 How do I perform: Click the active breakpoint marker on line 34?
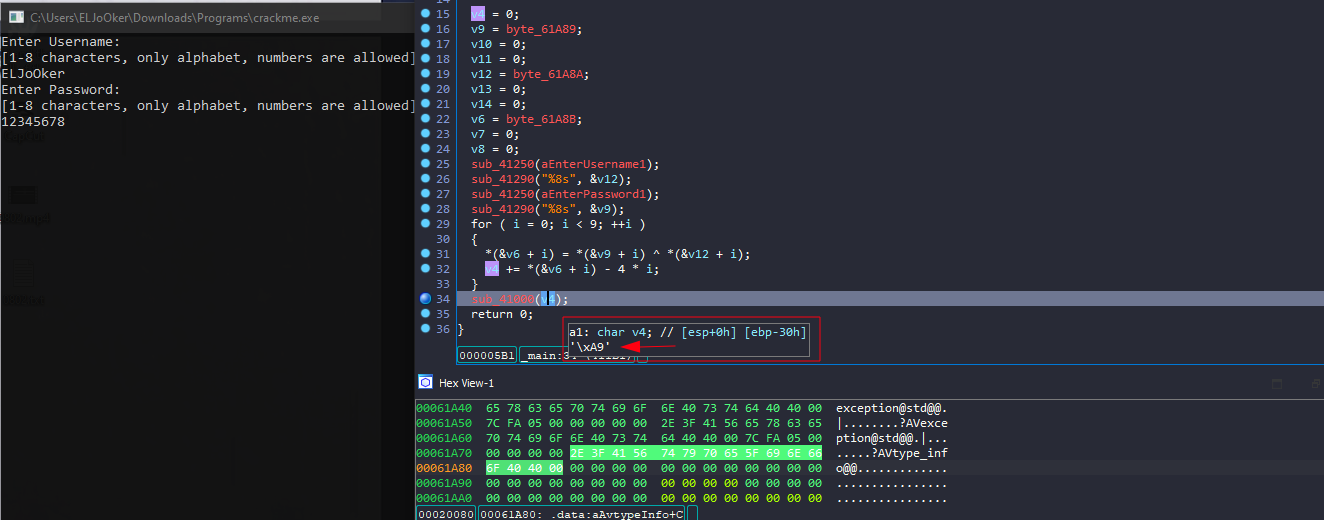pyautogui.click(x=426, y=299)
